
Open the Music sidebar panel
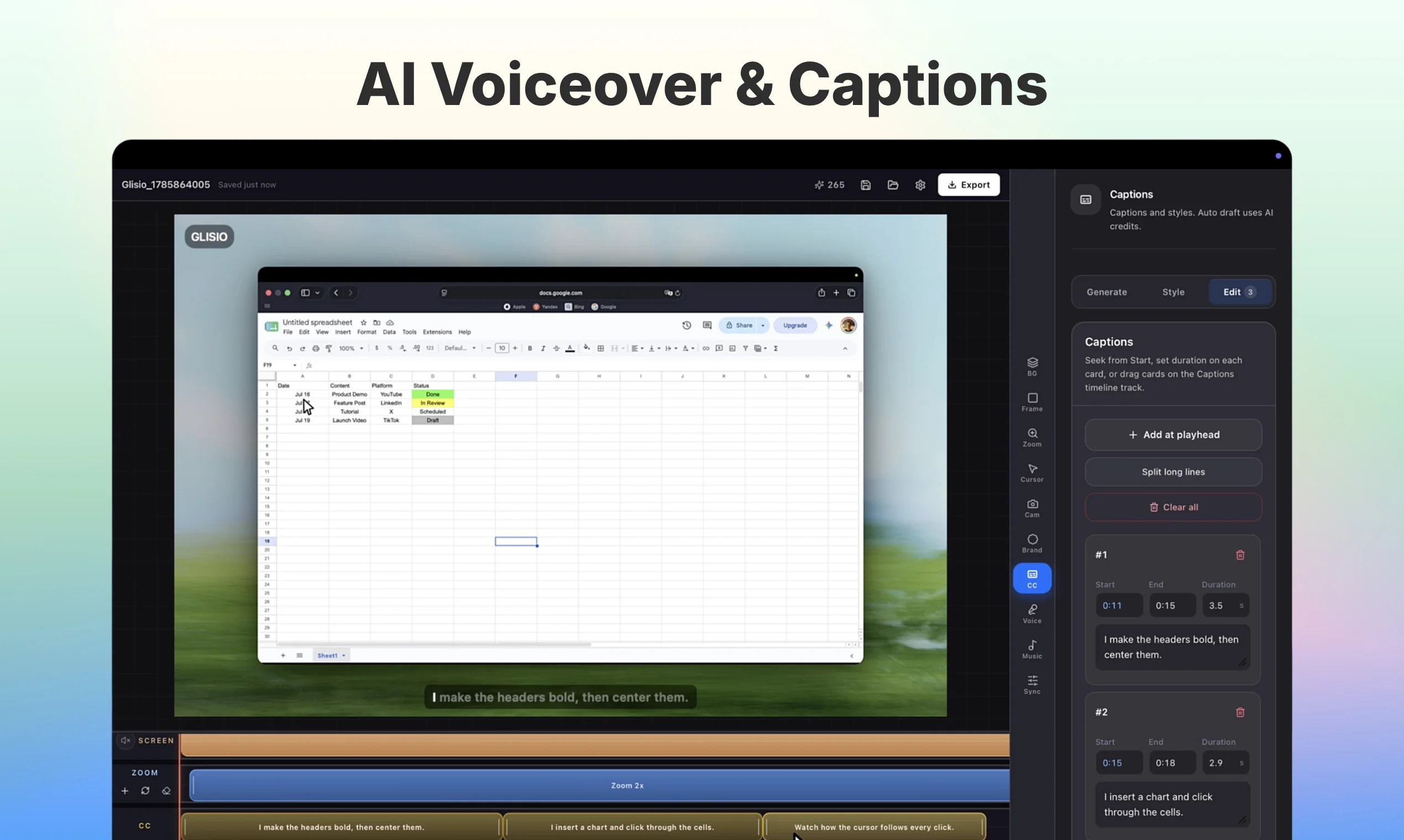1032,649
